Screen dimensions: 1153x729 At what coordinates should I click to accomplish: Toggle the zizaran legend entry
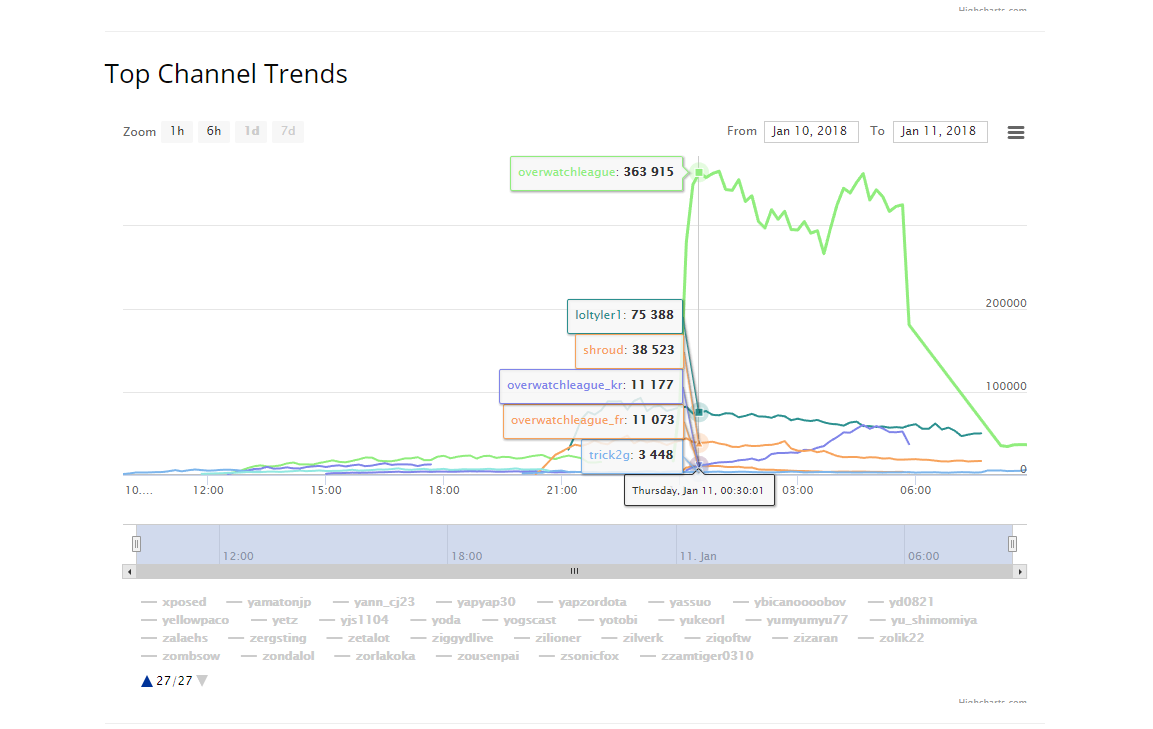pos(805,638)
